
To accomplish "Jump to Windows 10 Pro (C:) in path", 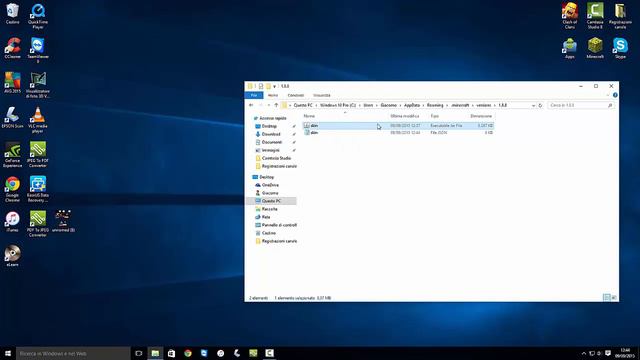I will pyautogui.click(x=338, y=105).
